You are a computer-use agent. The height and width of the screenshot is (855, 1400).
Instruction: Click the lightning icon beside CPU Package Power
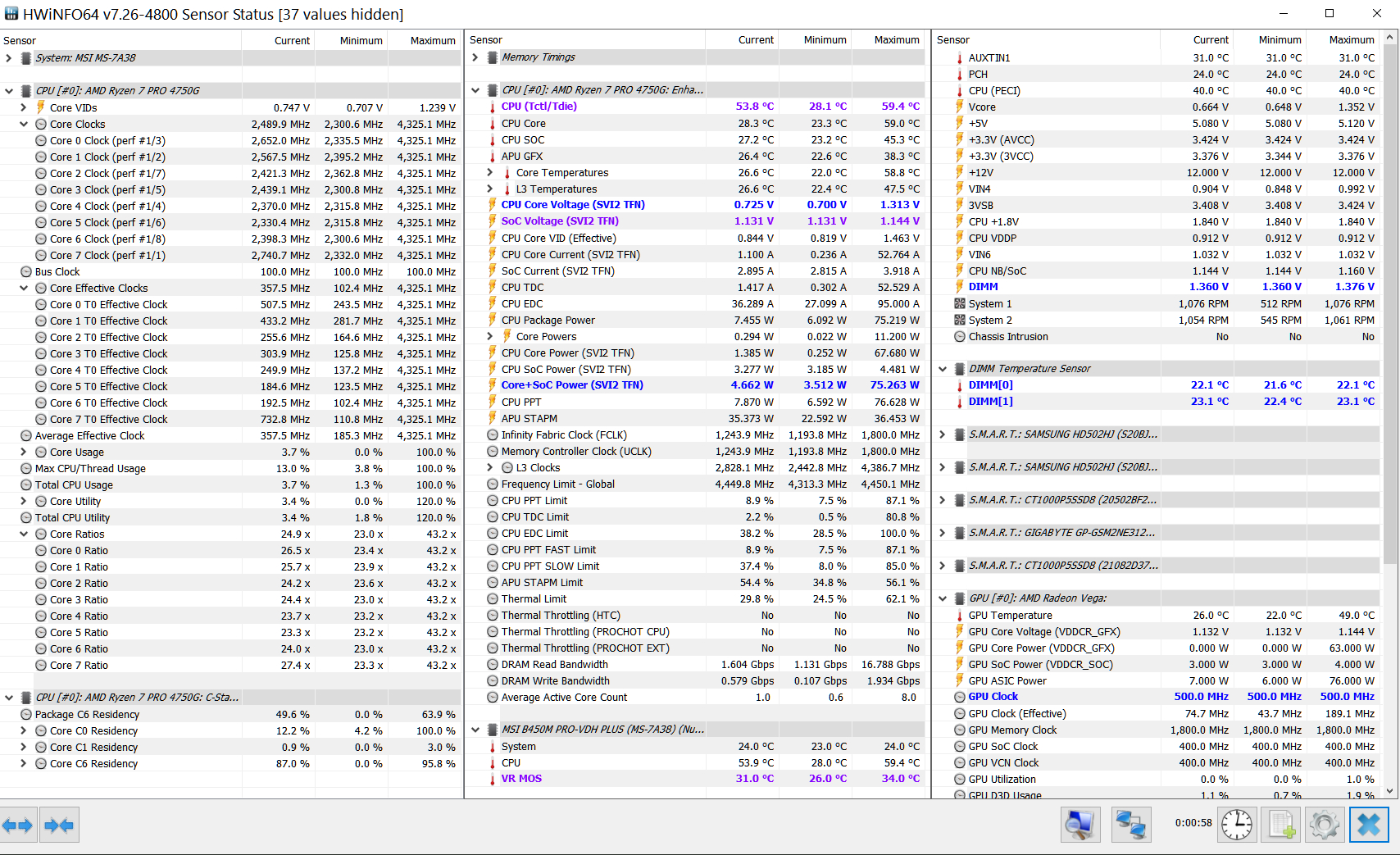pos(492,320)
